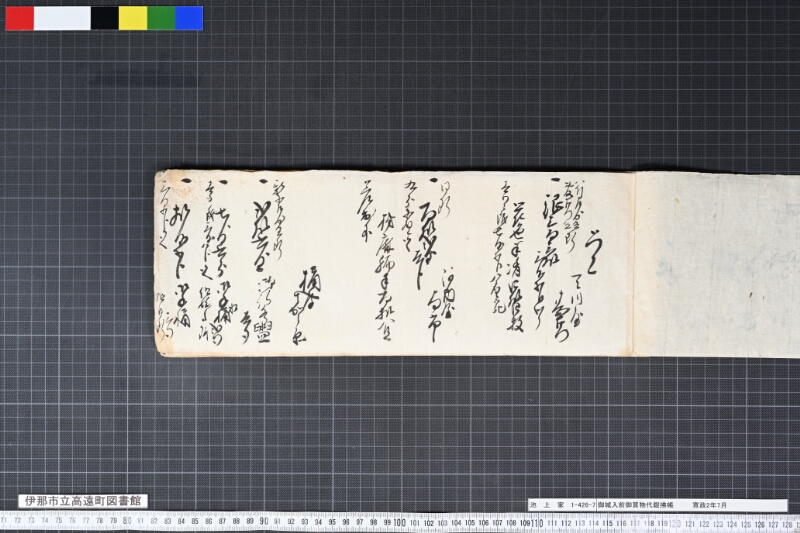Click the ruler mark 90
Image resolution: width=800 pixels, height=533 pixels.
pos(264,521)
